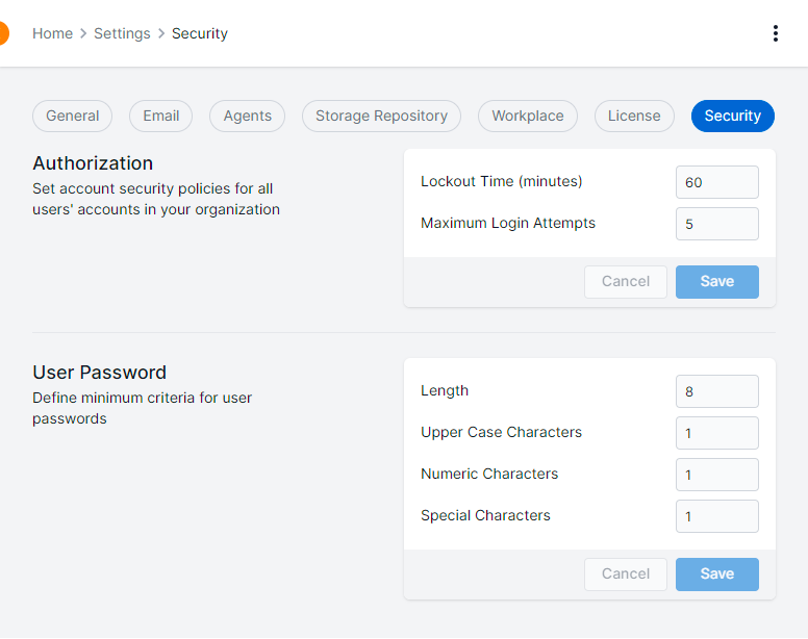Screen dimensions: 808x639
Task: Select the Maximum Login Attempts field
Action: coord(716,223)
